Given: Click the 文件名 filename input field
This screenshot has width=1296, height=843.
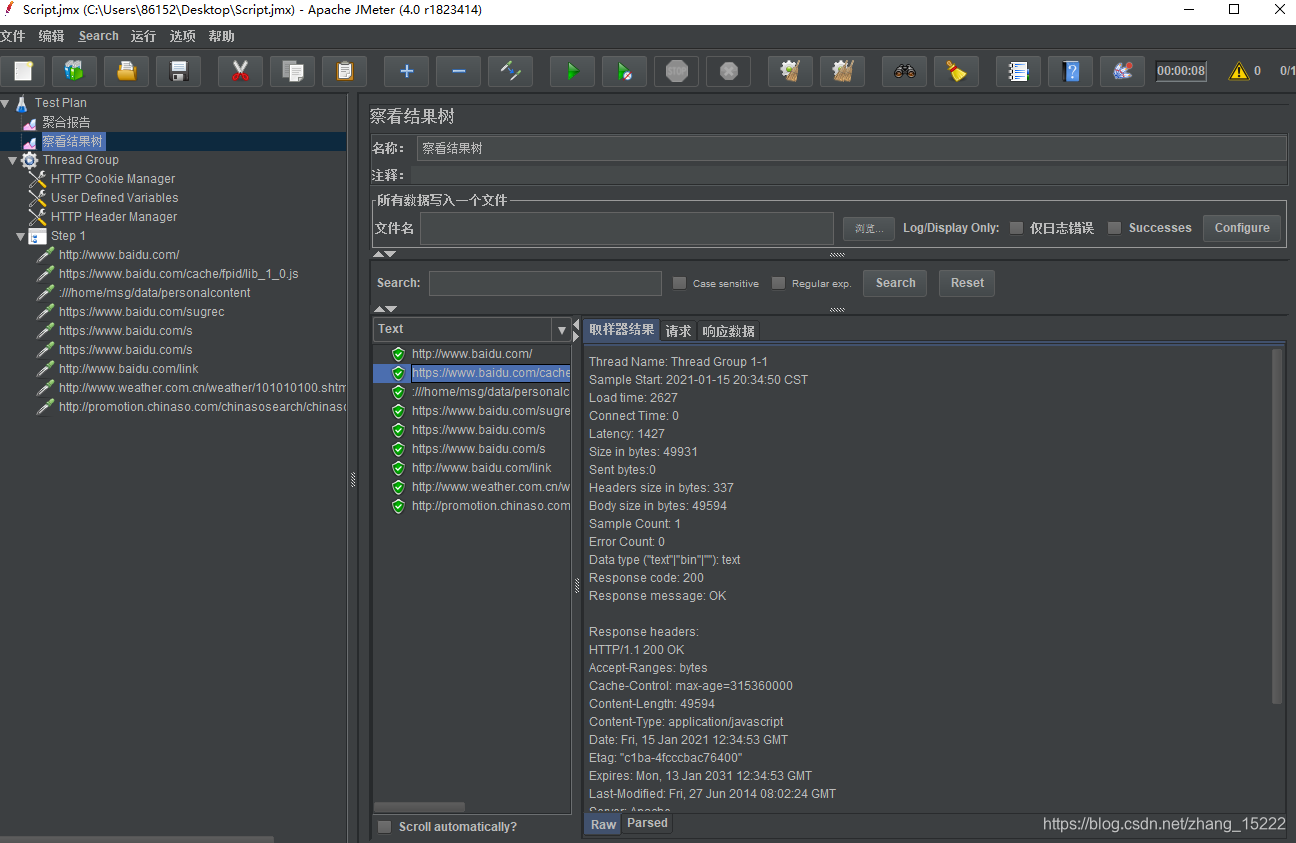Looking at the screenshot, I should pyautogui.click(x=627, y=229).
